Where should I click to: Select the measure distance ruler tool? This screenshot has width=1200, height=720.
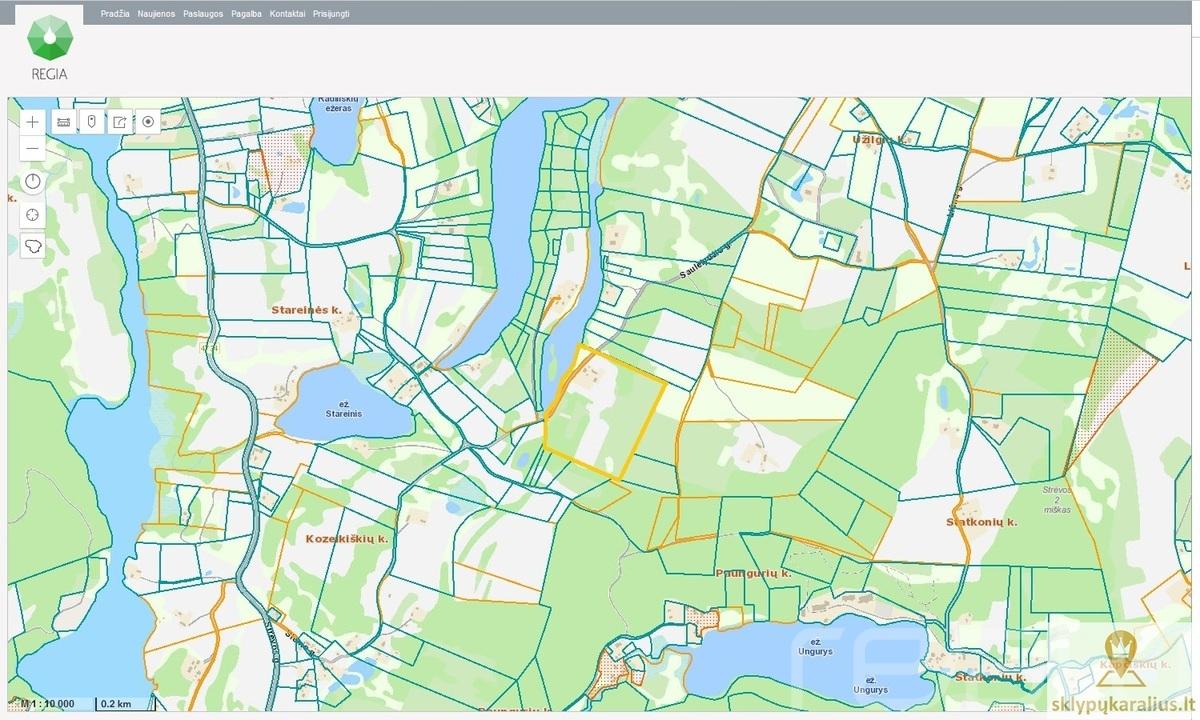click(x=63, y=122)
